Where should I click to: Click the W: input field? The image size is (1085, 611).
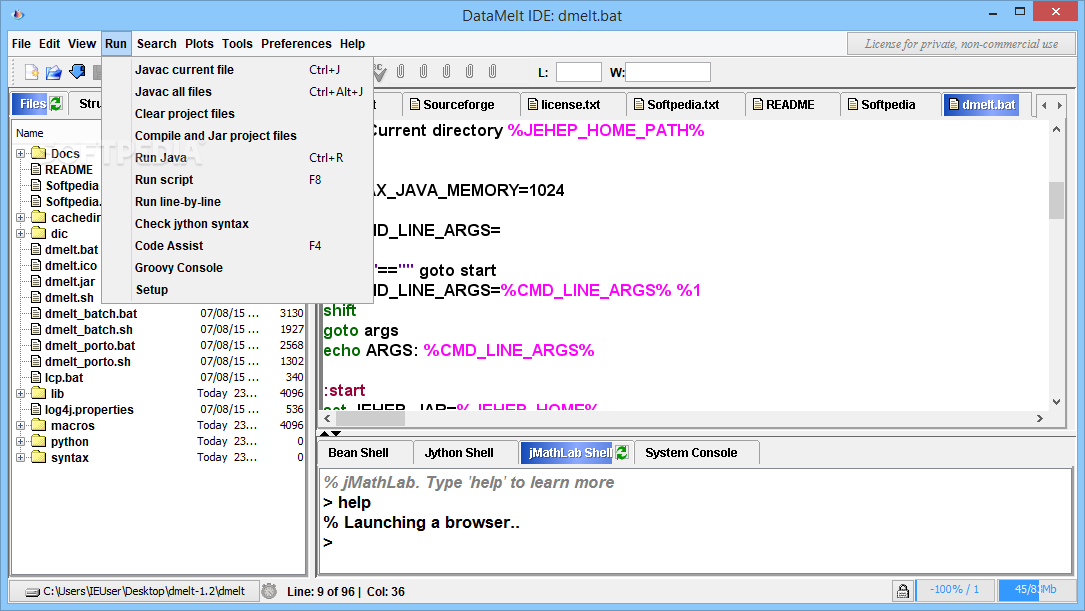point(668,72)
